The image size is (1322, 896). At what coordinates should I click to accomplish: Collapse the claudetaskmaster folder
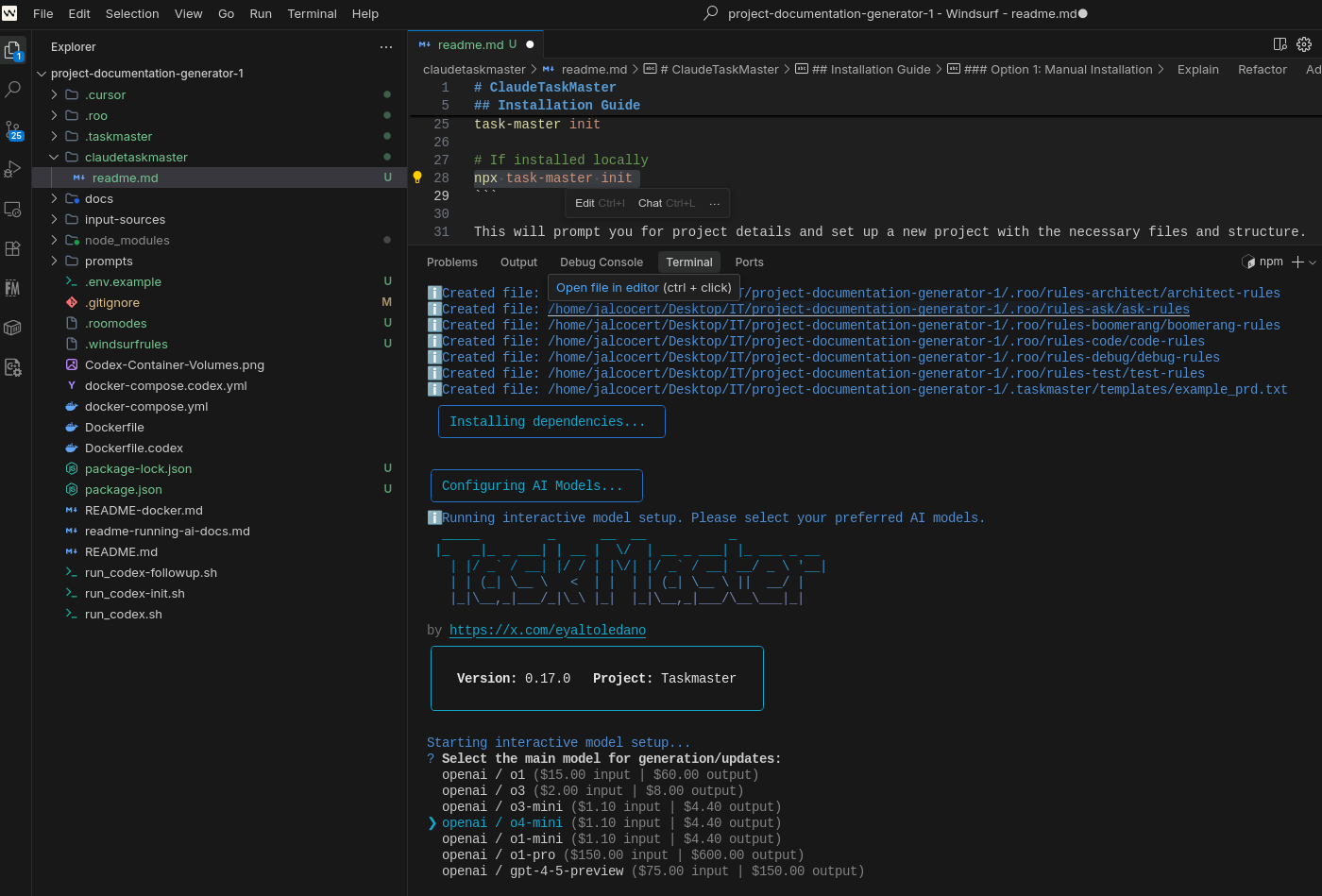[x=54, y=157]
